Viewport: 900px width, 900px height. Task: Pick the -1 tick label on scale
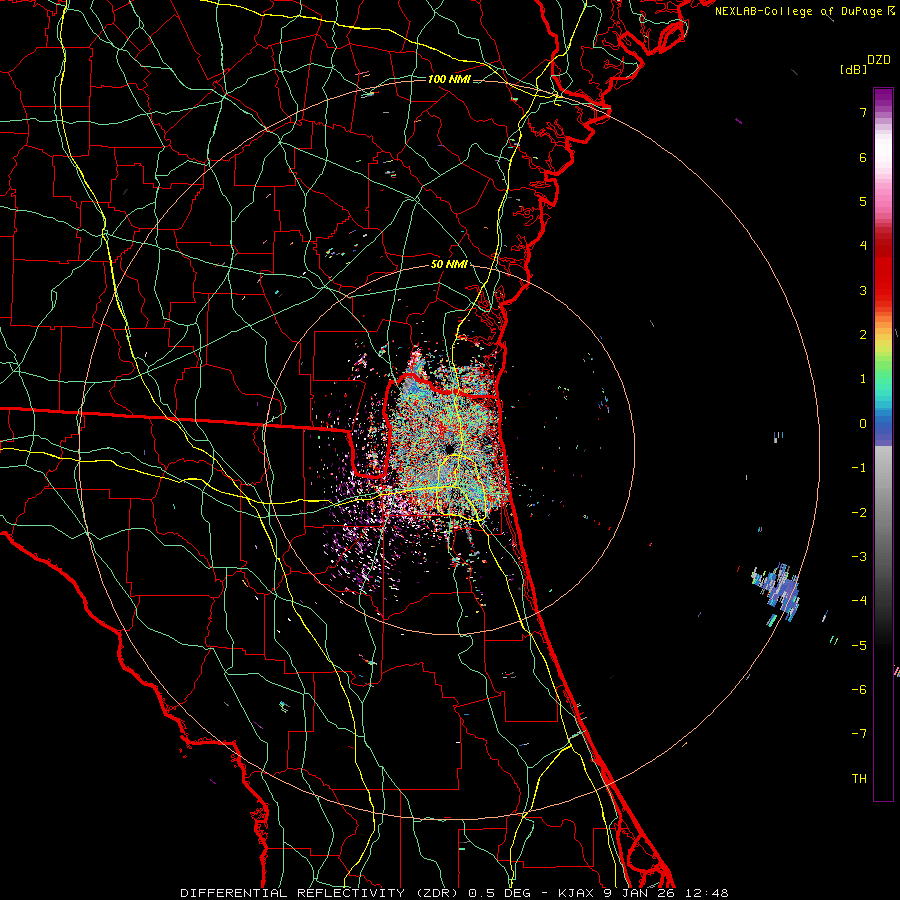pos(859,468)
